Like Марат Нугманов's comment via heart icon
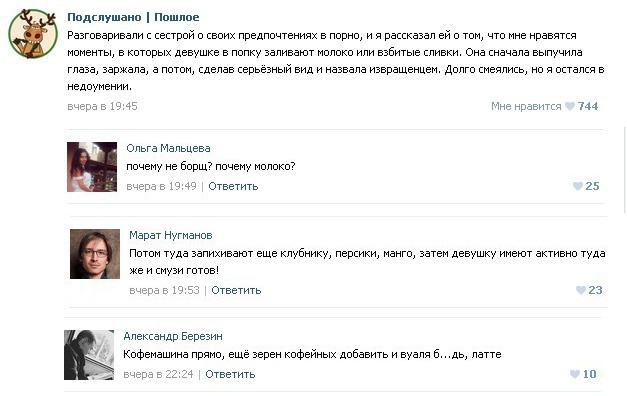The height and width of the screenshot is (396, 627). tap(581, 290)
